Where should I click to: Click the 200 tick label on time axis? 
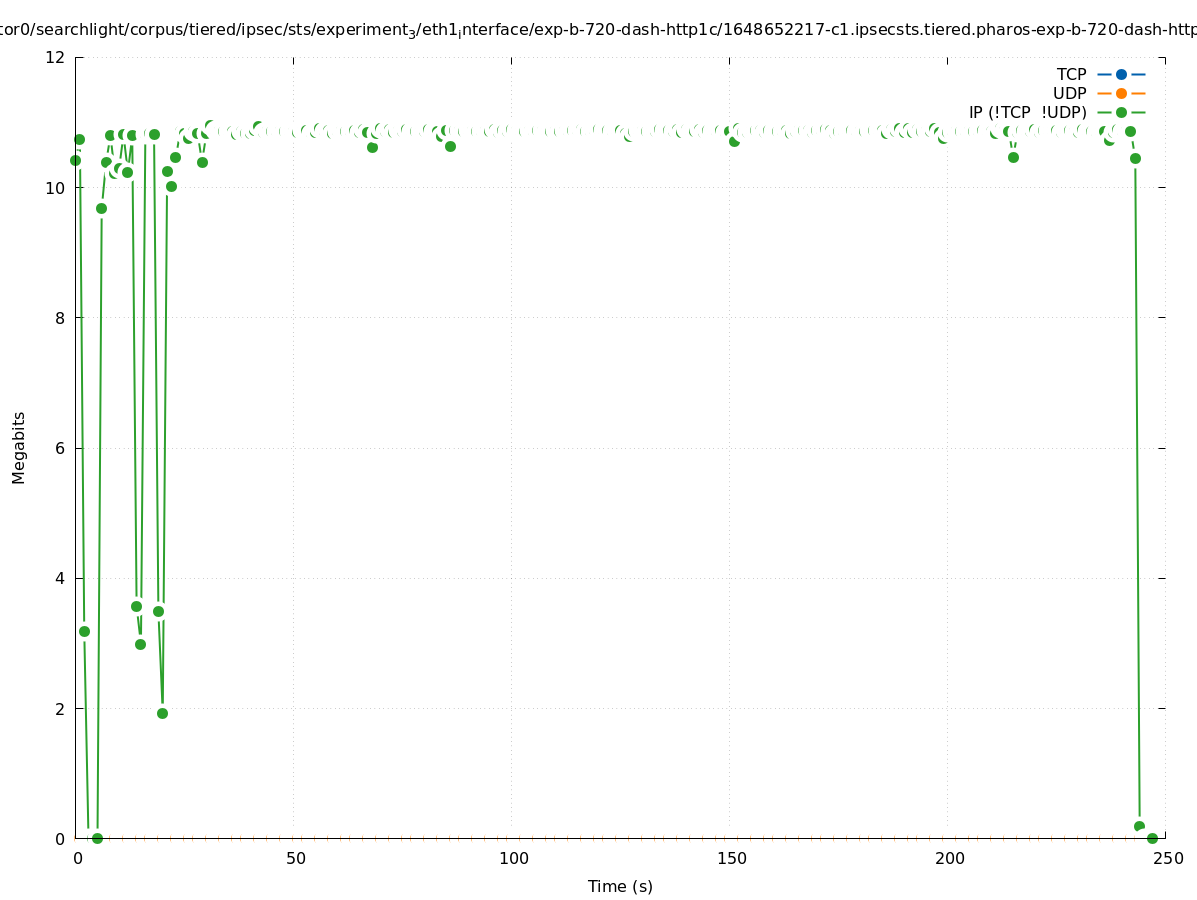[x=949, y=858]
